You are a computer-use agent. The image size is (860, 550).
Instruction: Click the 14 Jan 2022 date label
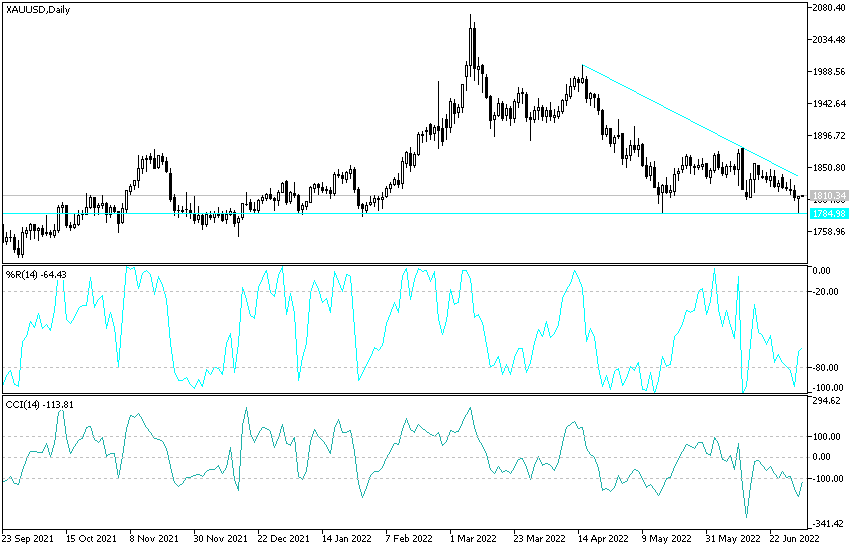coord(347,538)
